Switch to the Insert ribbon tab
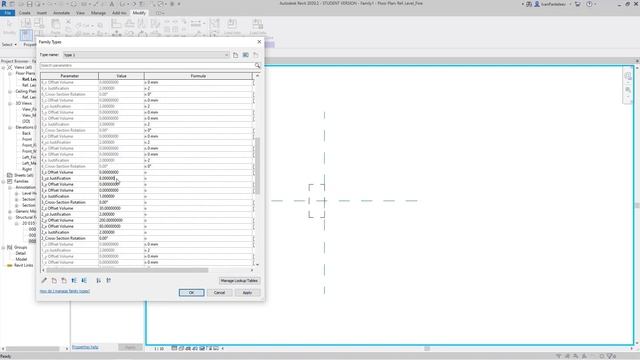 (x=42, y=13)
